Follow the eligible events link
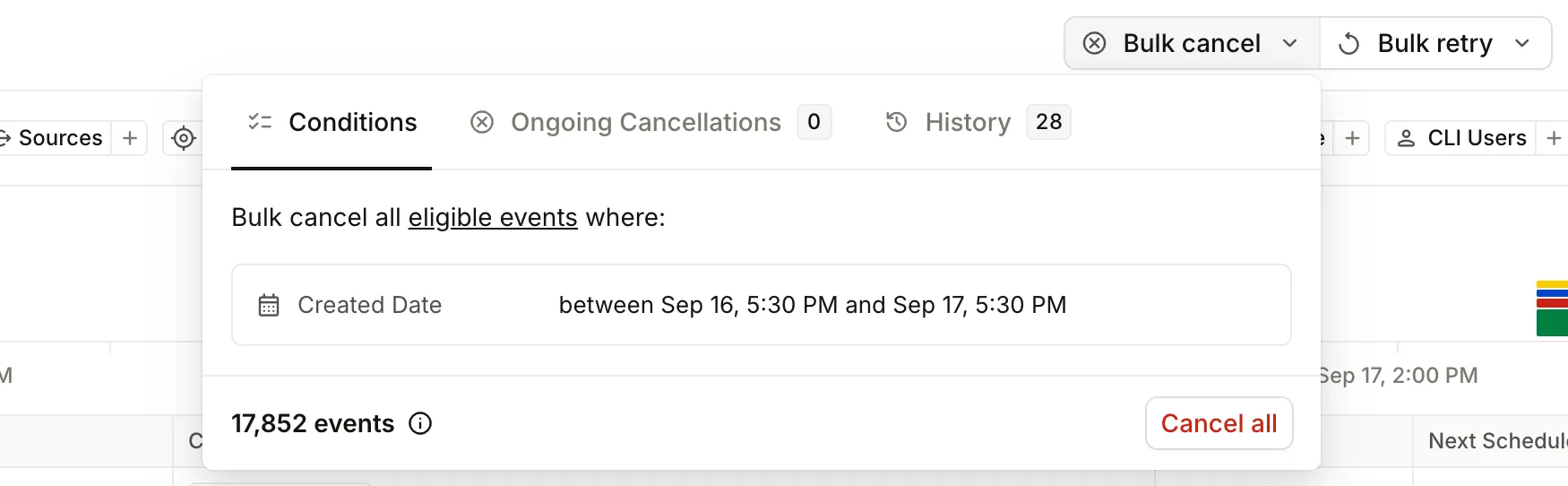Image resolution: width=1568 pixels, height=486 pixels. point(493,217)
